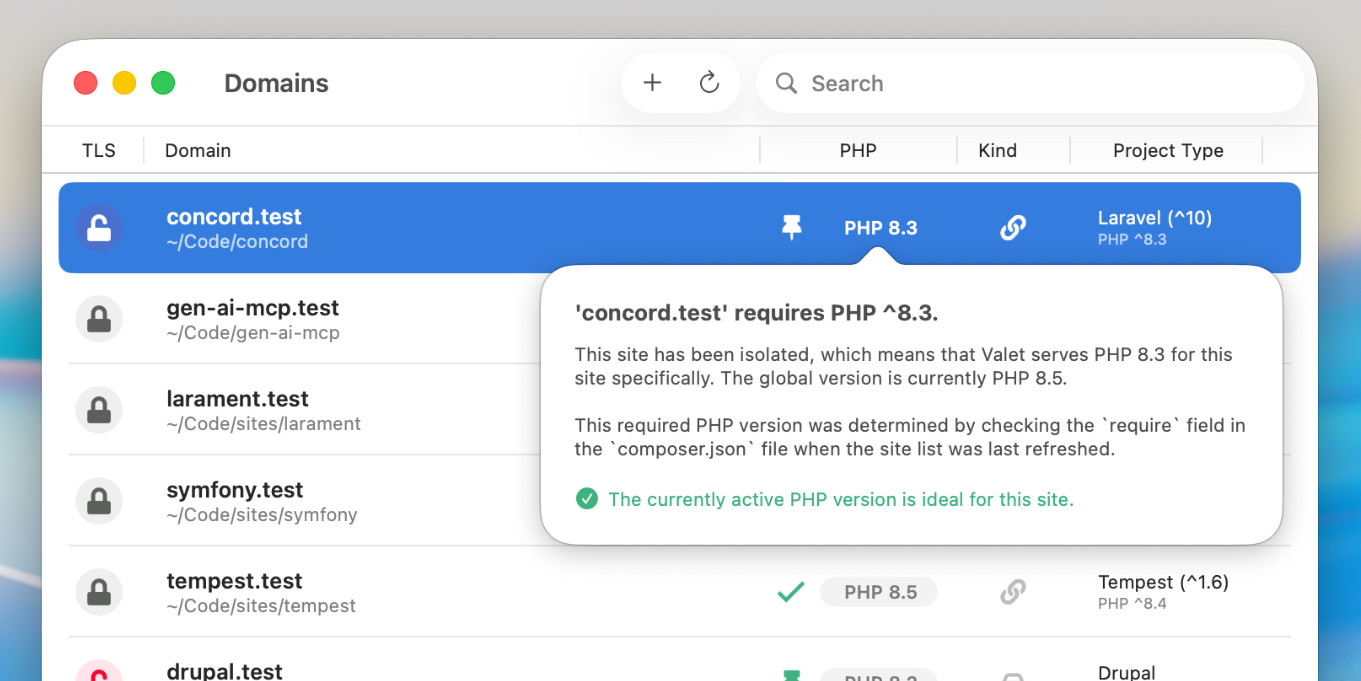Toggle the unlocked TLS icon for concord.test
Screen dimensions: 1361x681
pyautogui.click(x=99, y=228)
